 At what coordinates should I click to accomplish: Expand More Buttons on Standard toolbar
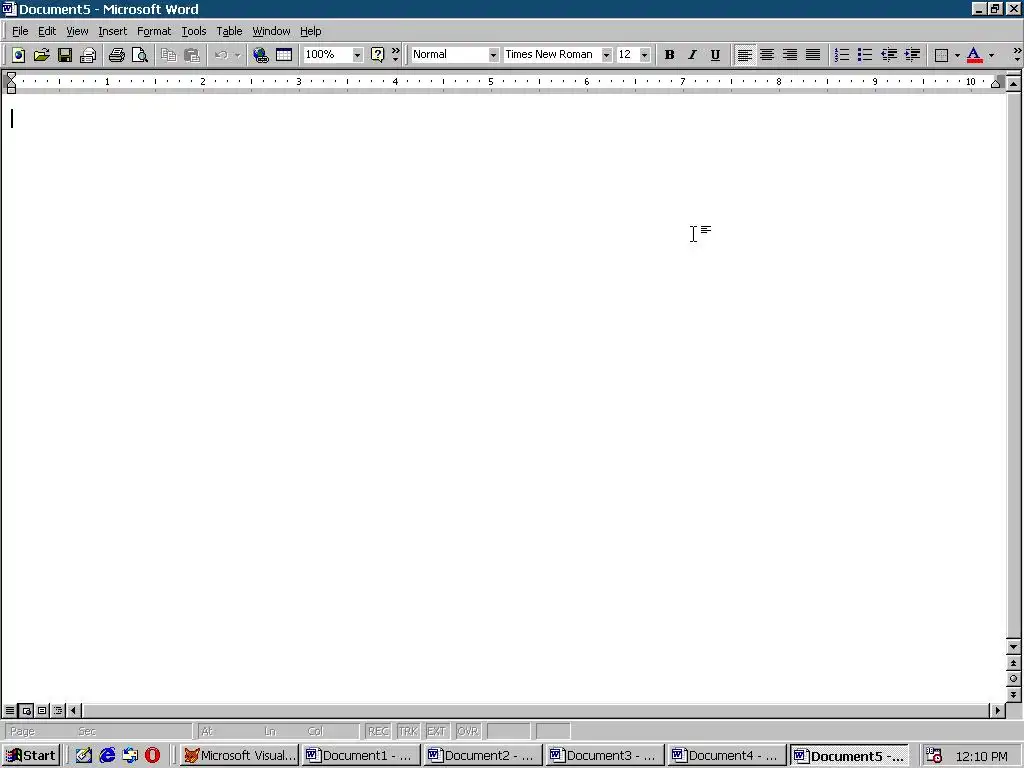[x=396, y=54]
